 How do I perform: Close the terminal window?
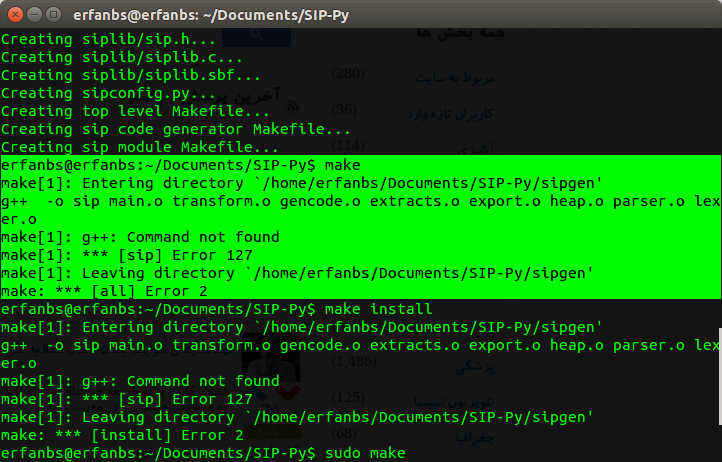click(x=15, y=15)
